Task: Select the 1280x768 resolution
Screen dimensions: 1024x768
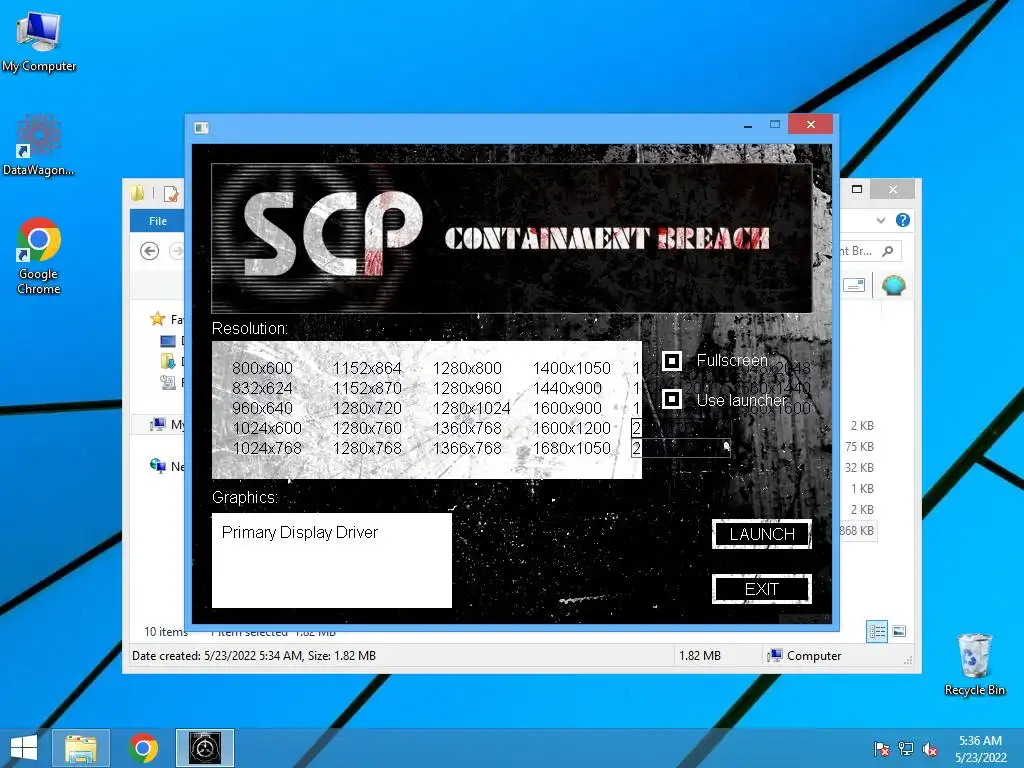Action: (367, 449)
